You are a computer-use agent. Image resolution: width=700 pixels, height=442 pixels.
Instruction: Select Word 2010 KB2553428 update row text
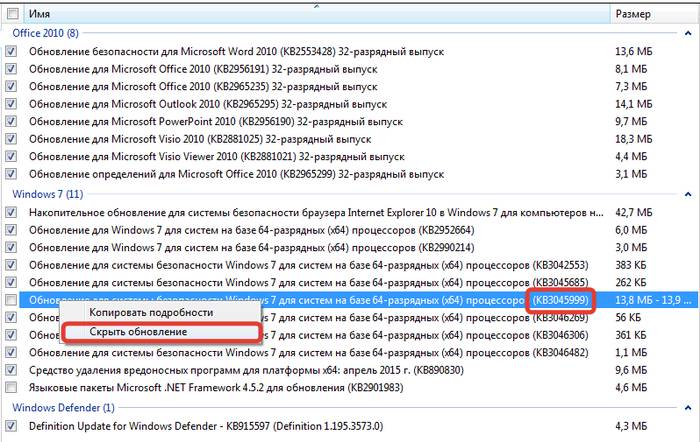[237, 51]
